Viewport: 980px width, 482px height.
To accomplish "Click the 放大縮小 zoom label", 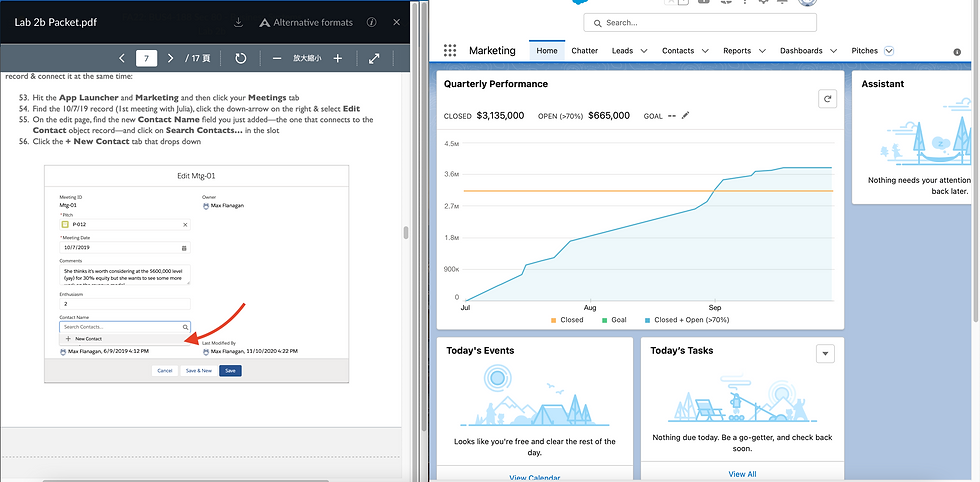I will coord(307,58).
